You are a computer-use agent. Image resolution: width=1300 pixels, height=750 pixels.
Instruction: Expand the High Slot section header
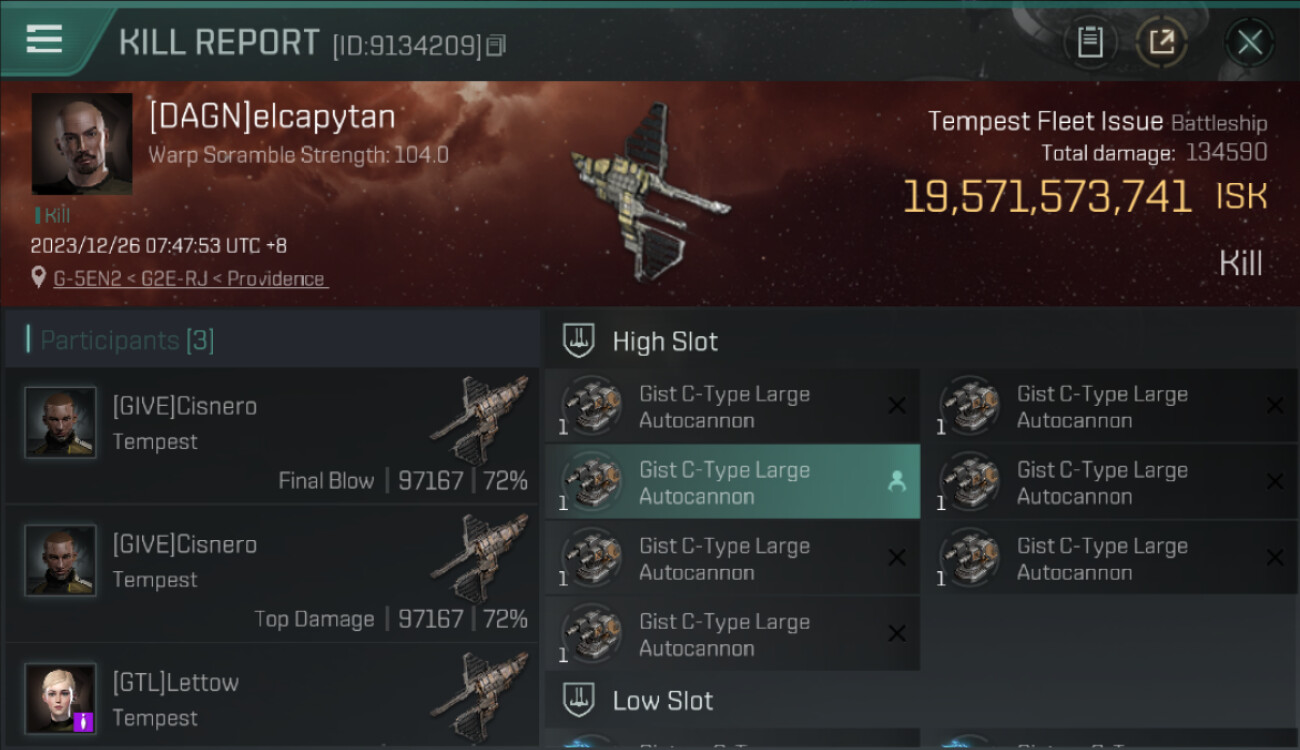[920, 341]
